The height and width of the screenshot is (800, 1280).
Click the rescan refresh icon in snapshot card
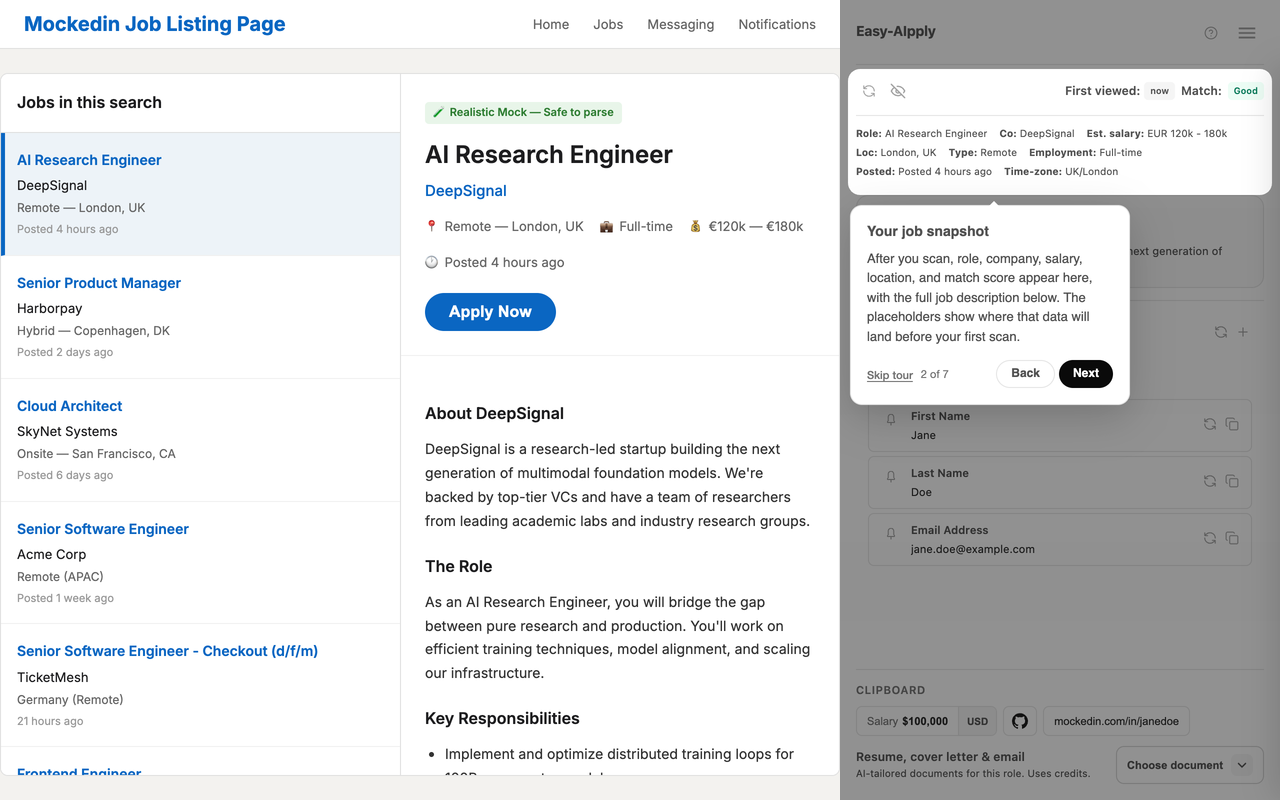tap(869, 91)
